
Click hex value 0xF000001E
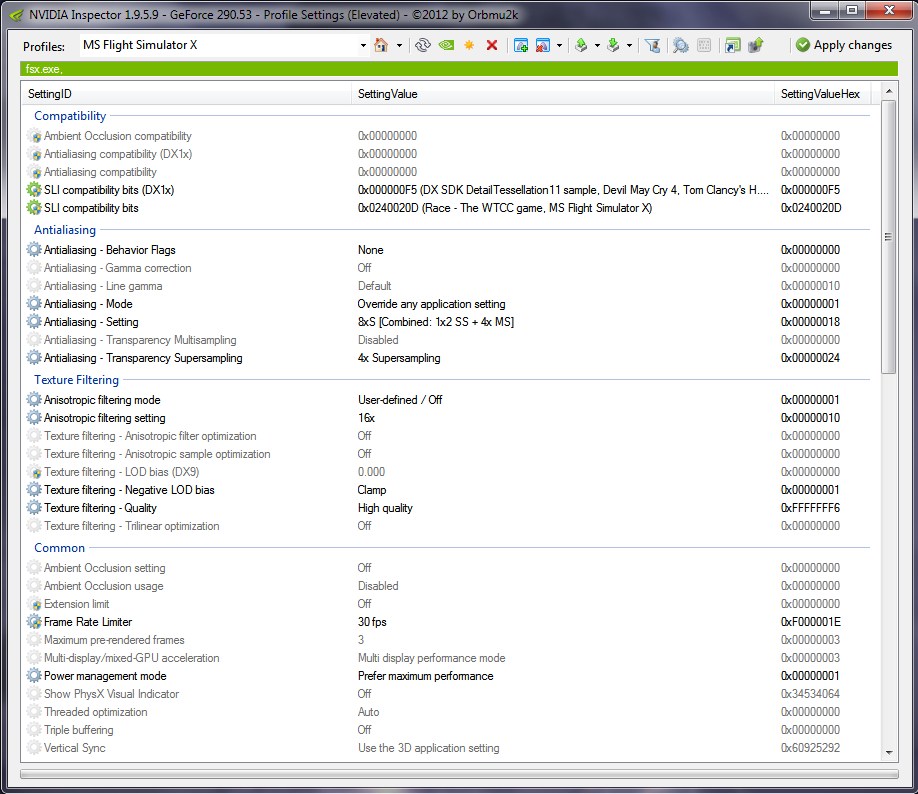(811, 622)
